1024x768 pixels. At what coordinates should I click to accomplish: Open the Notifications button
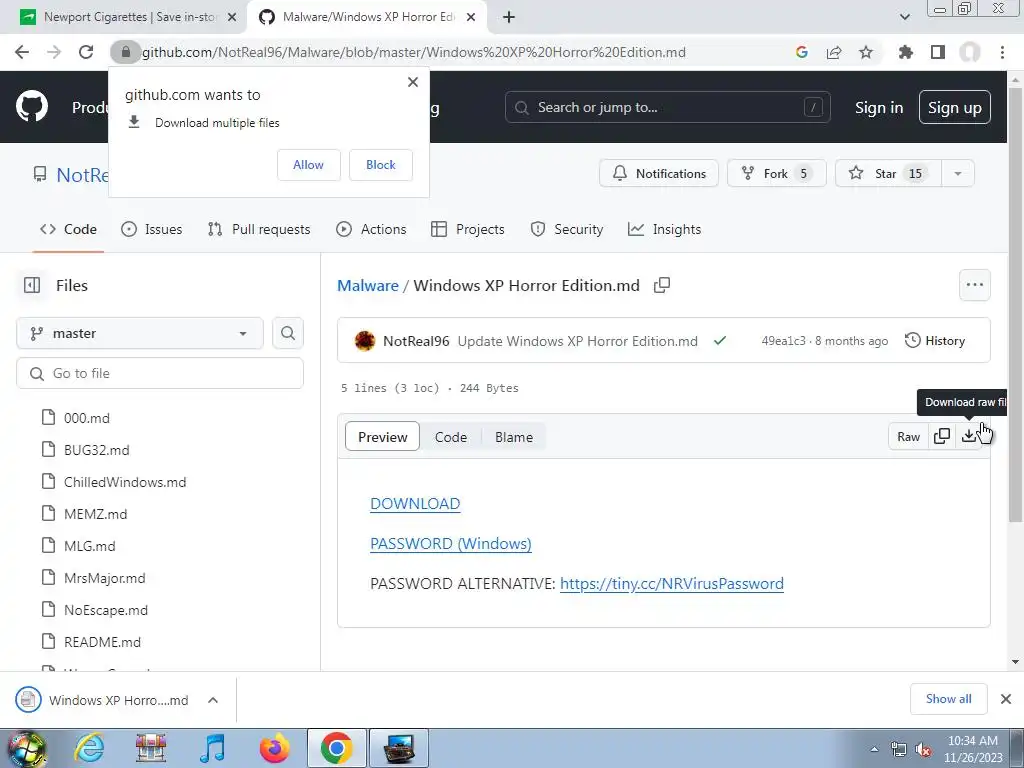point(659,174)
